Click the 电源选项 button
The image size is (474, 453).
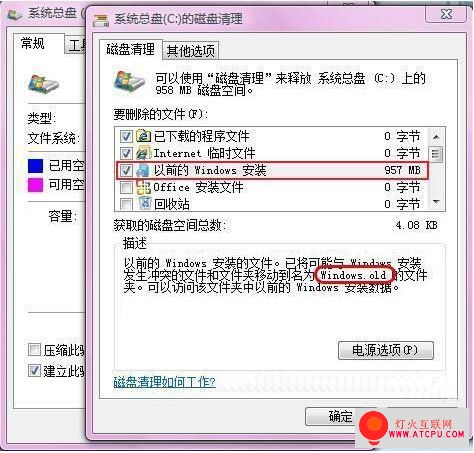point(386,350)
